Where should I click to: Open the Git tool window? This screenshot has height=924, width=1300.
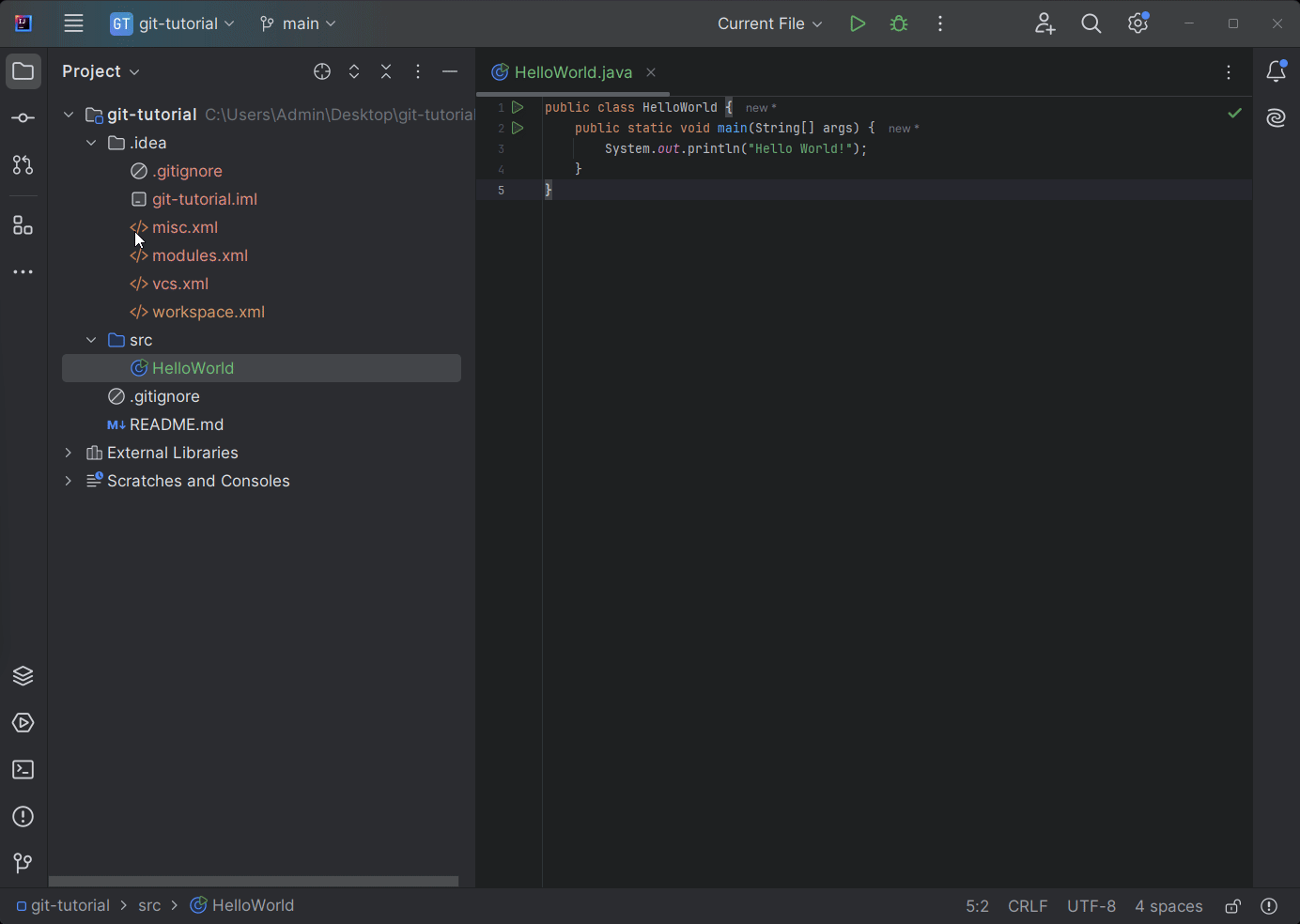point(23,863)
